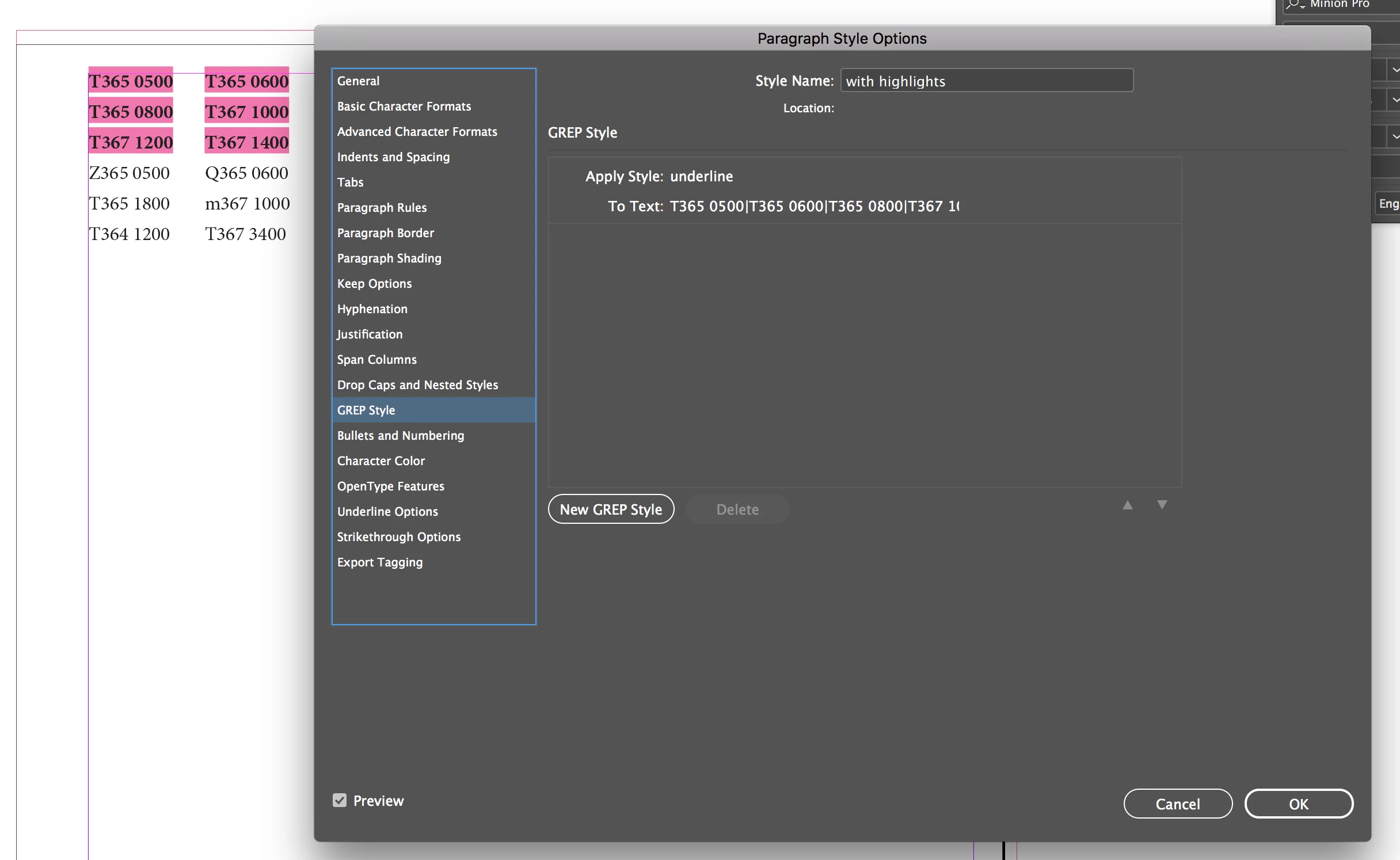Go to Underline Options section

[x=387, y=512]
